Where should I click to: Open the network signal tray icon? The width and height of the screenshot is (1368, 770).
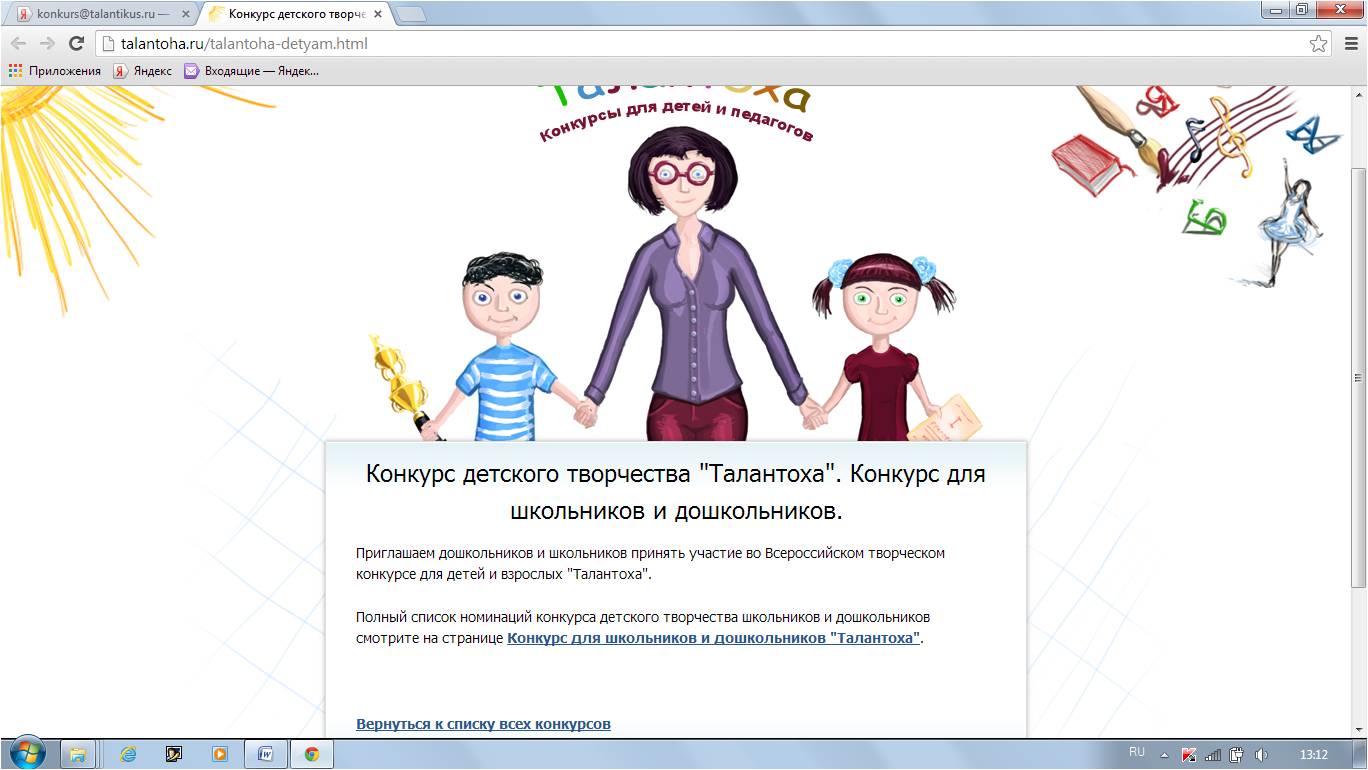[x=1213, y=754]
